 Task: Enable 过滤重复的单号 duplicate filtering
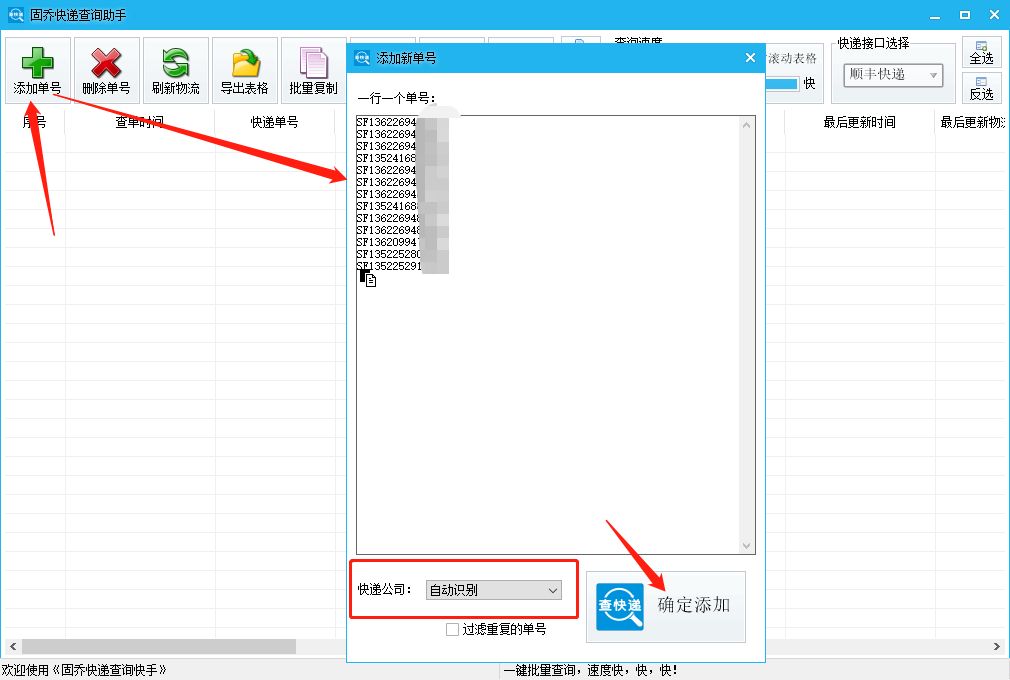(452, 629)
